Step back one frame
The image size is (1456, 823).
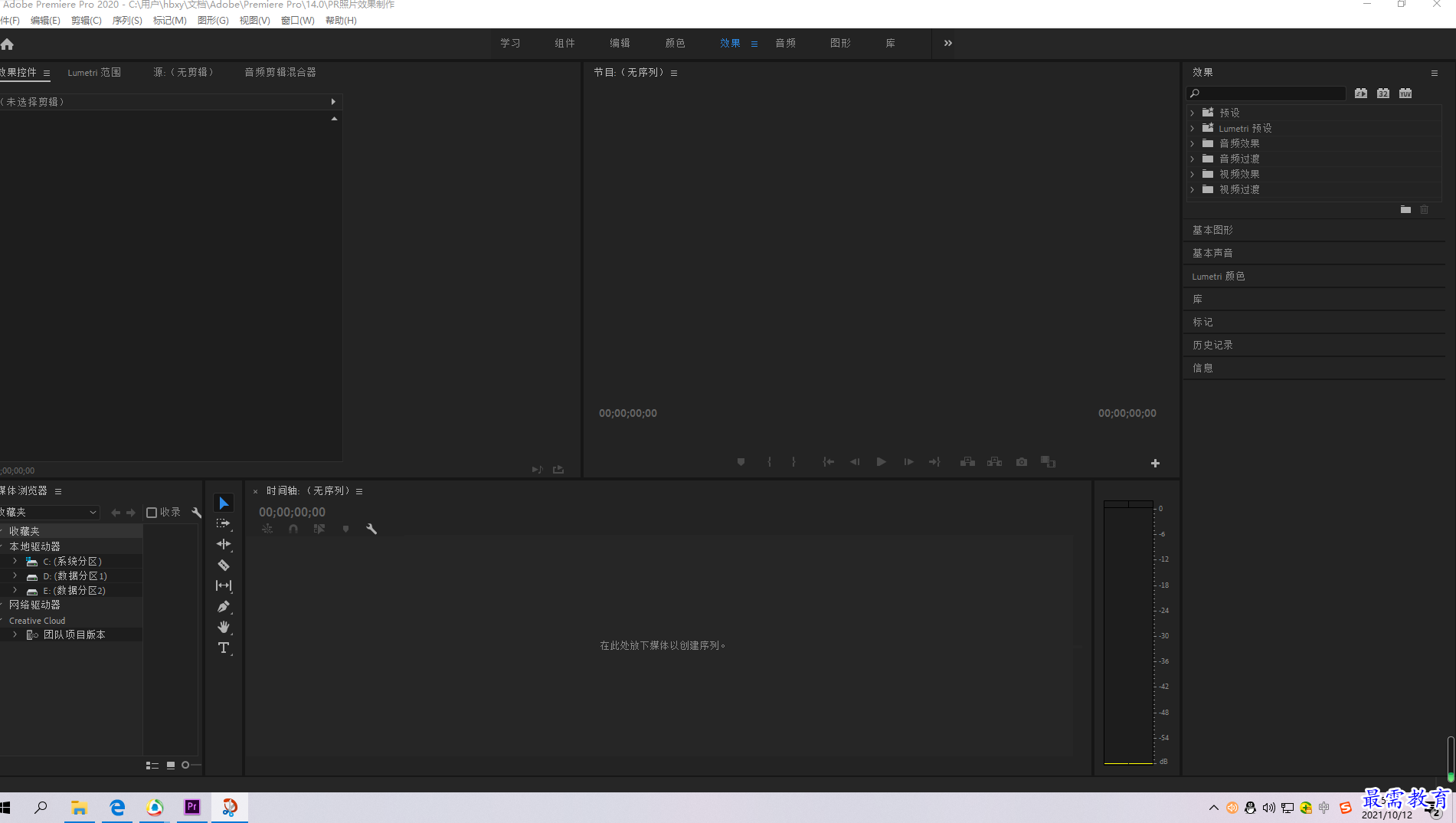pos(855,461)
